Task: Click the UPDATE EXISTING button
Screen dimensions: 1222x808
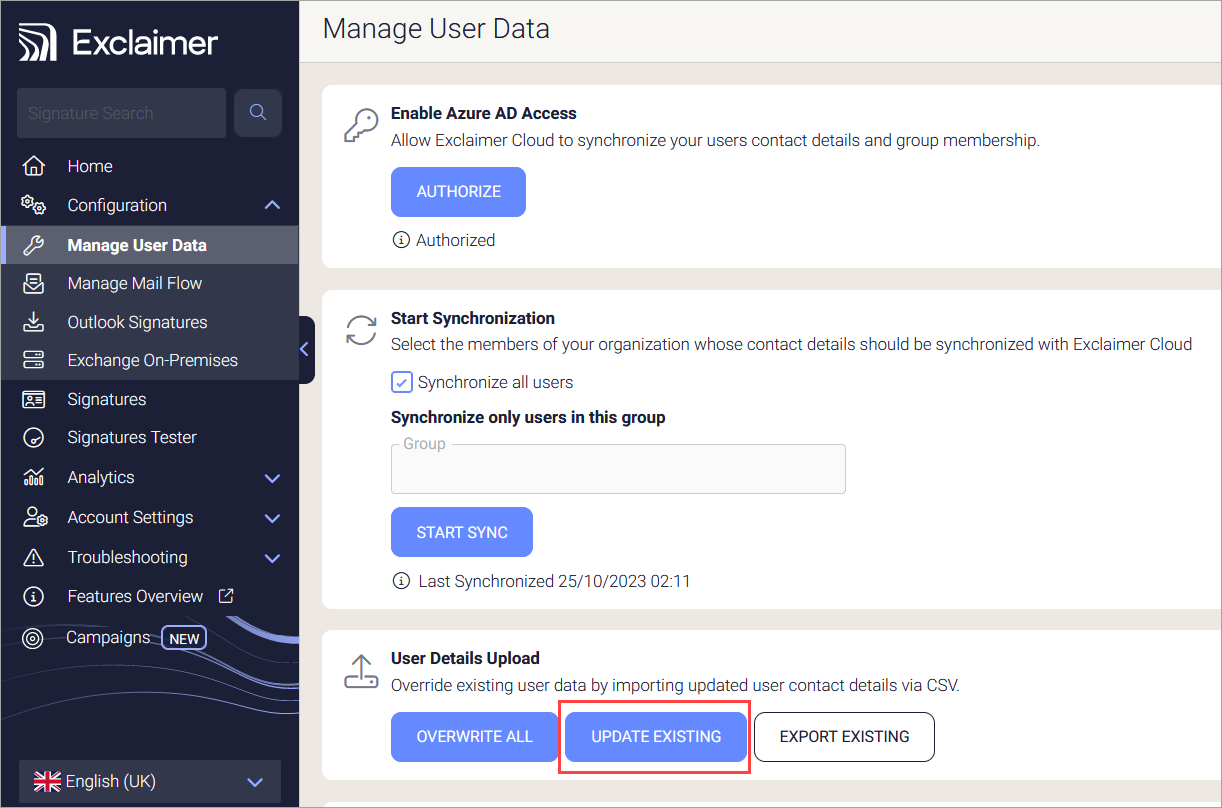Action: click(x=656, y=737)
